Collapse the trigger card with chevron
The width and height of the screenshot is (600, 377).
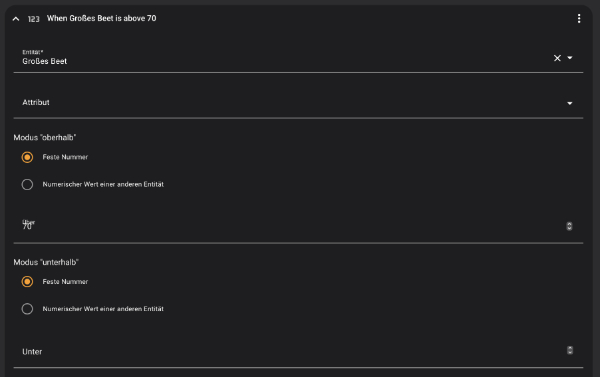click(16, 19)
